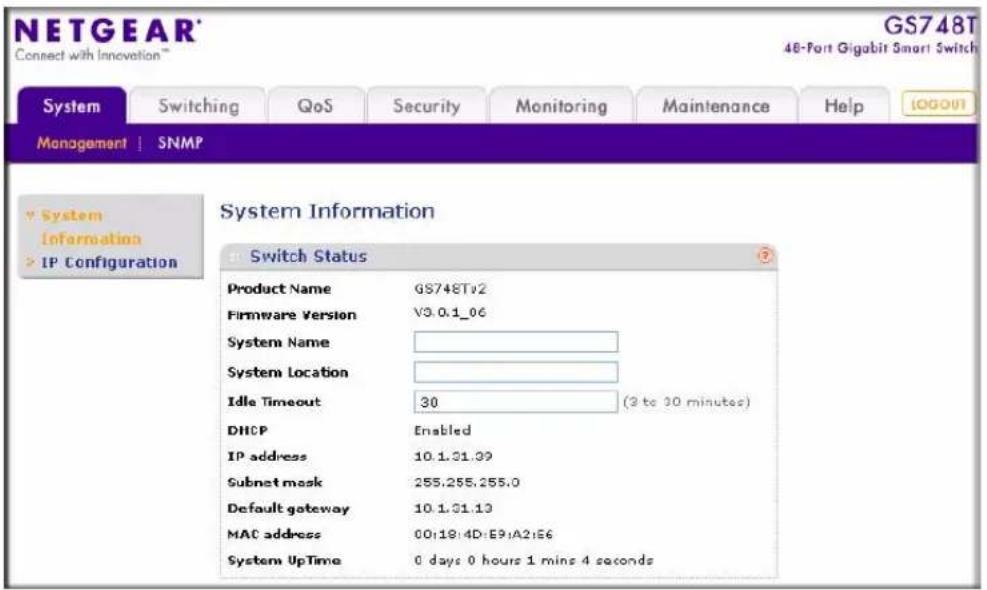Click the LOGOUT button
Image resolution: width=987 pixels, height=590 pixels.
938,104
